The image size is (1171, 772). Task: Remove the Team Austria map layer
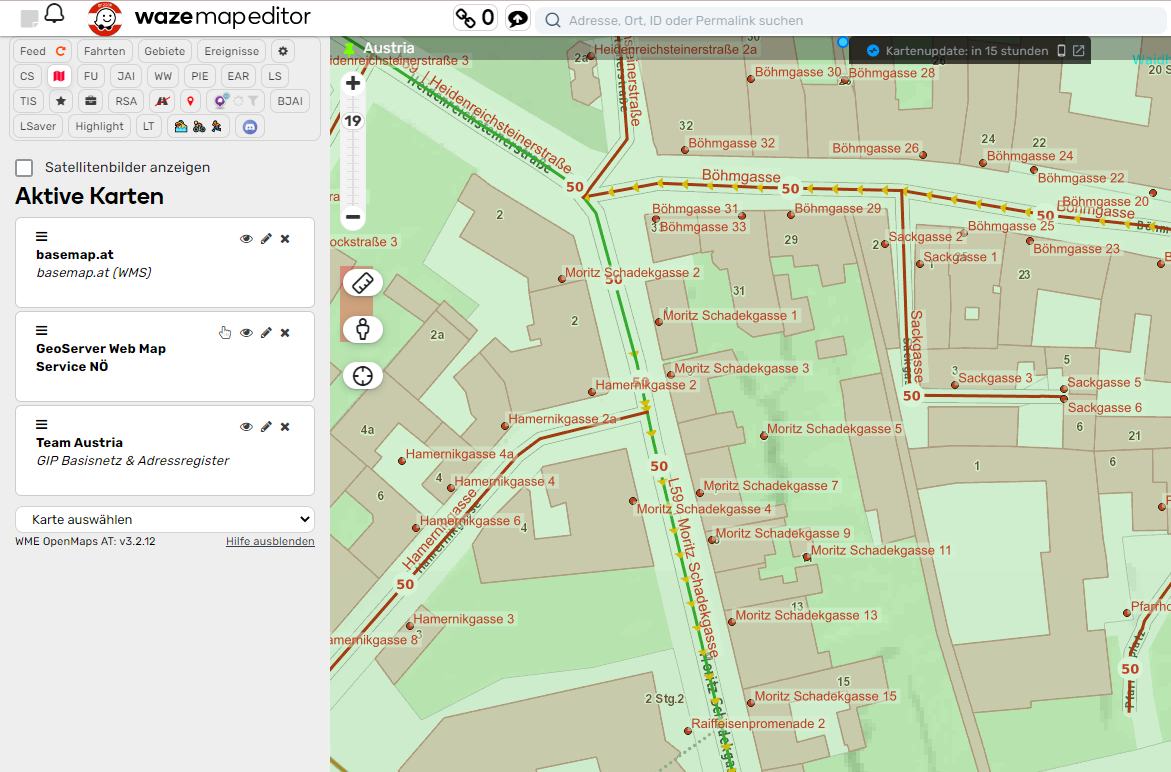tap(285, 427)
